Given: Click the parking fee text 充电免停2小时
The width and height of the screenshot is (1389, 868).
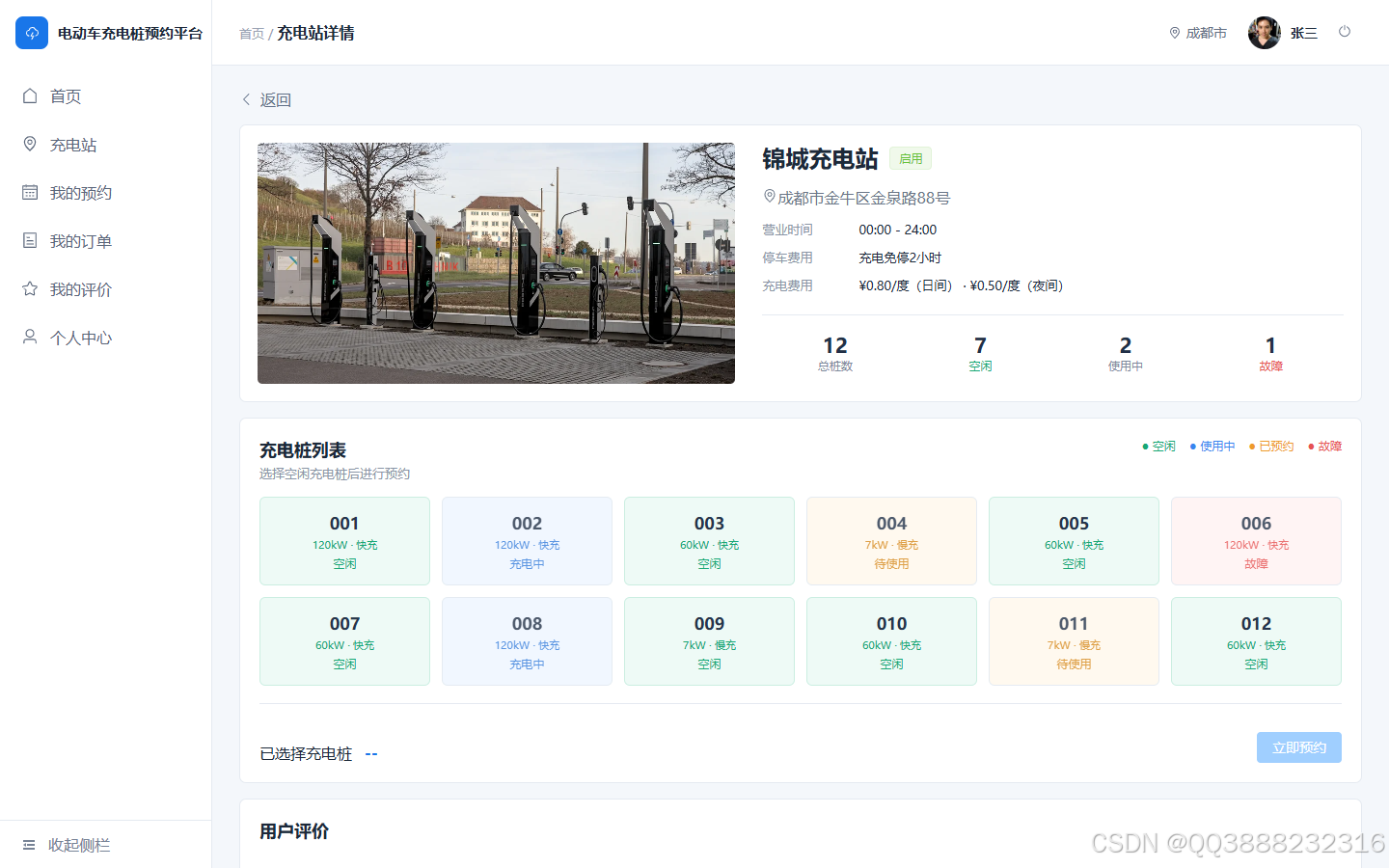Looking at the screenshot, I should (x=900, y=258).
